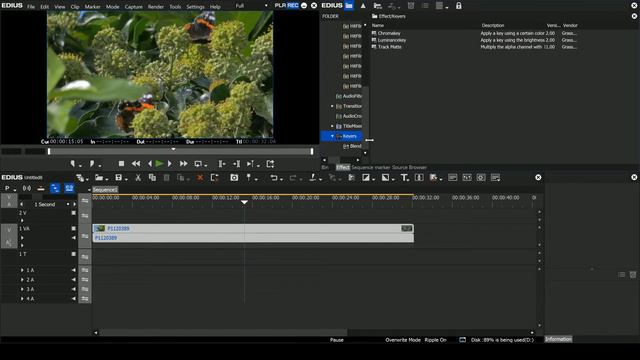This screenshot has width=640, height=360.
Task: Expand the 4 A audio track
Action: click(22, 299)
